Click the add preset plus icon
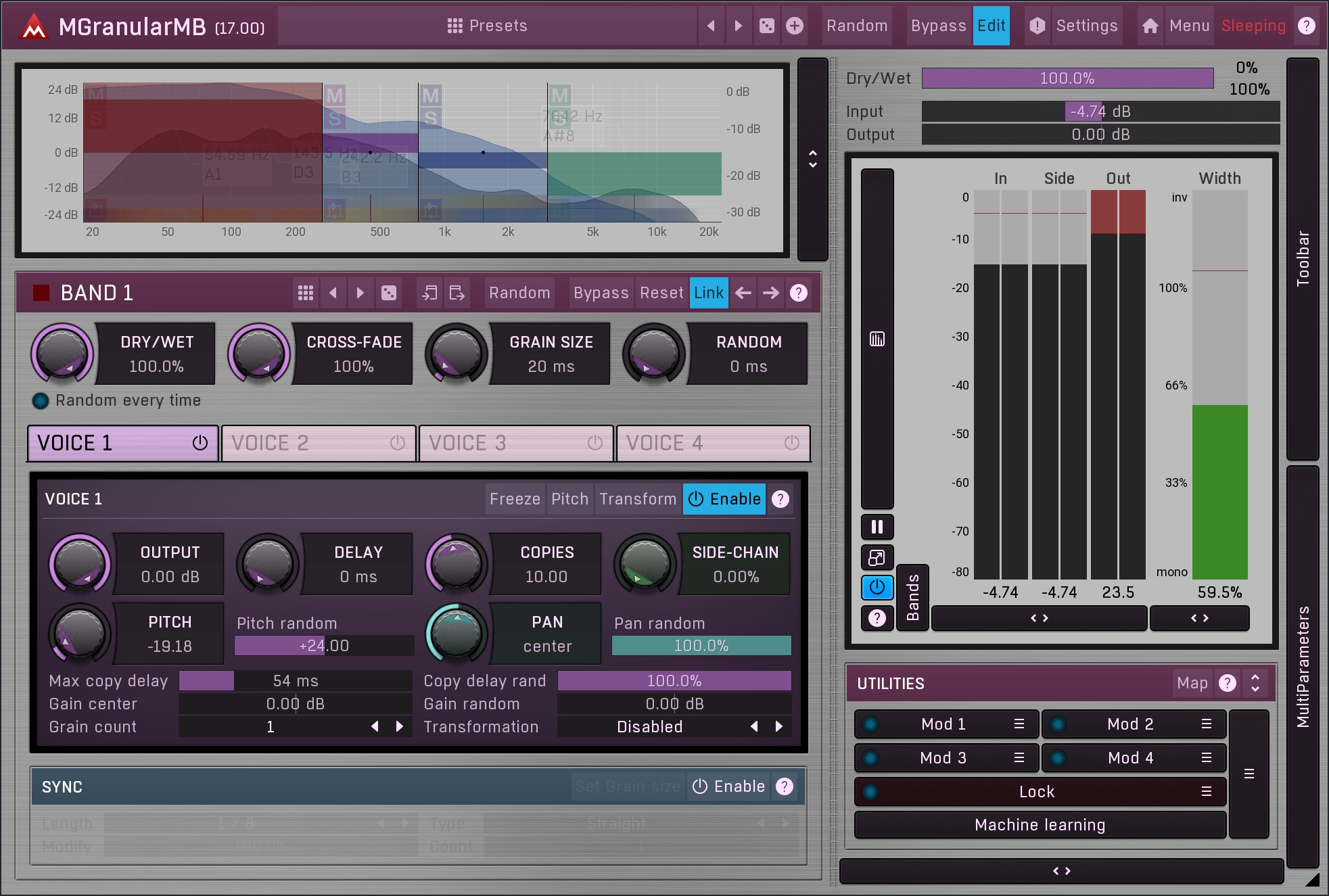Screen dimensions: 1329x896 795,26
